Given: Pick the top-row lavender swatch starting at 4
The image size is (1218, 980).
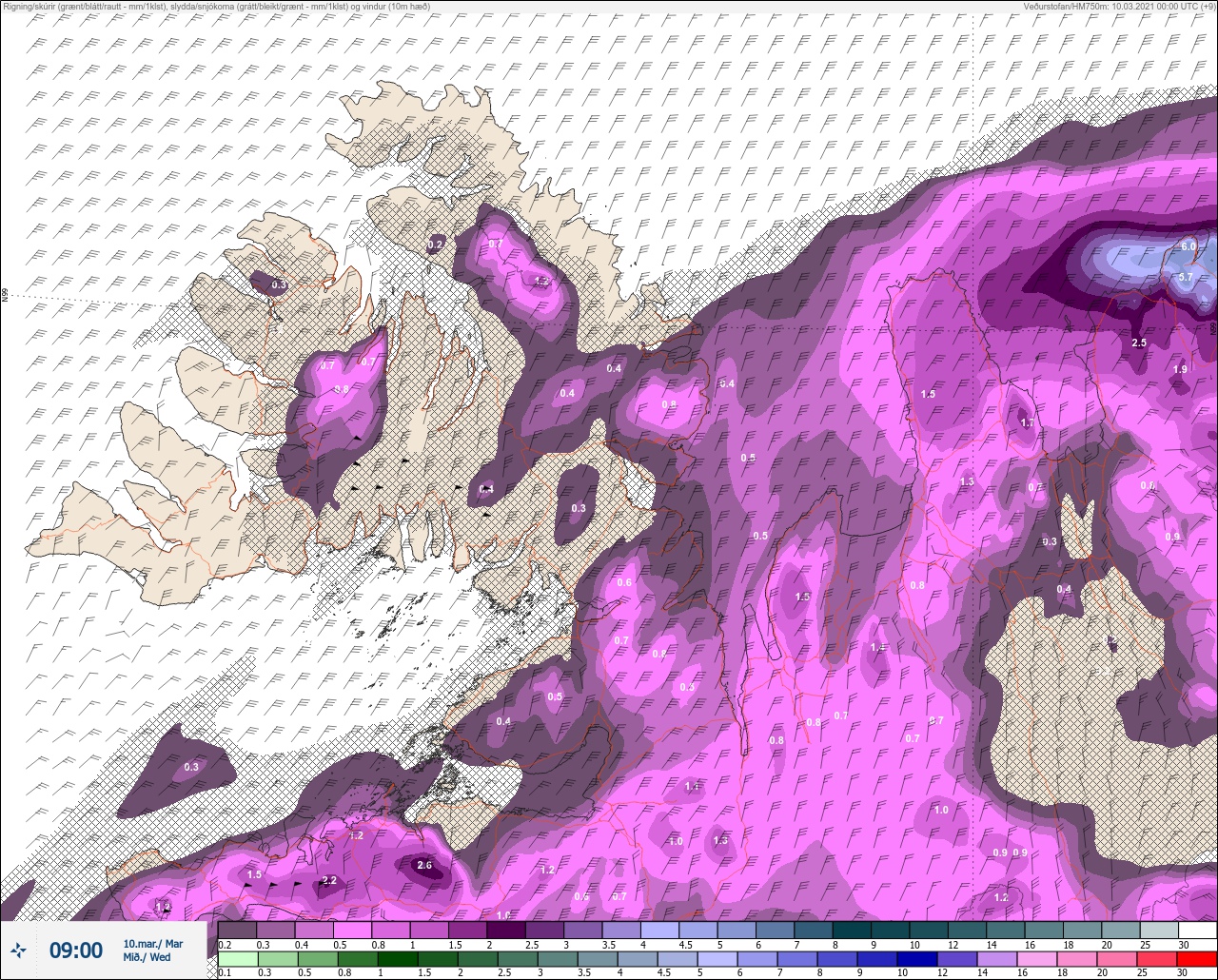Looking at the screenshot, I should pyautogui.click(x=659, y=930).
